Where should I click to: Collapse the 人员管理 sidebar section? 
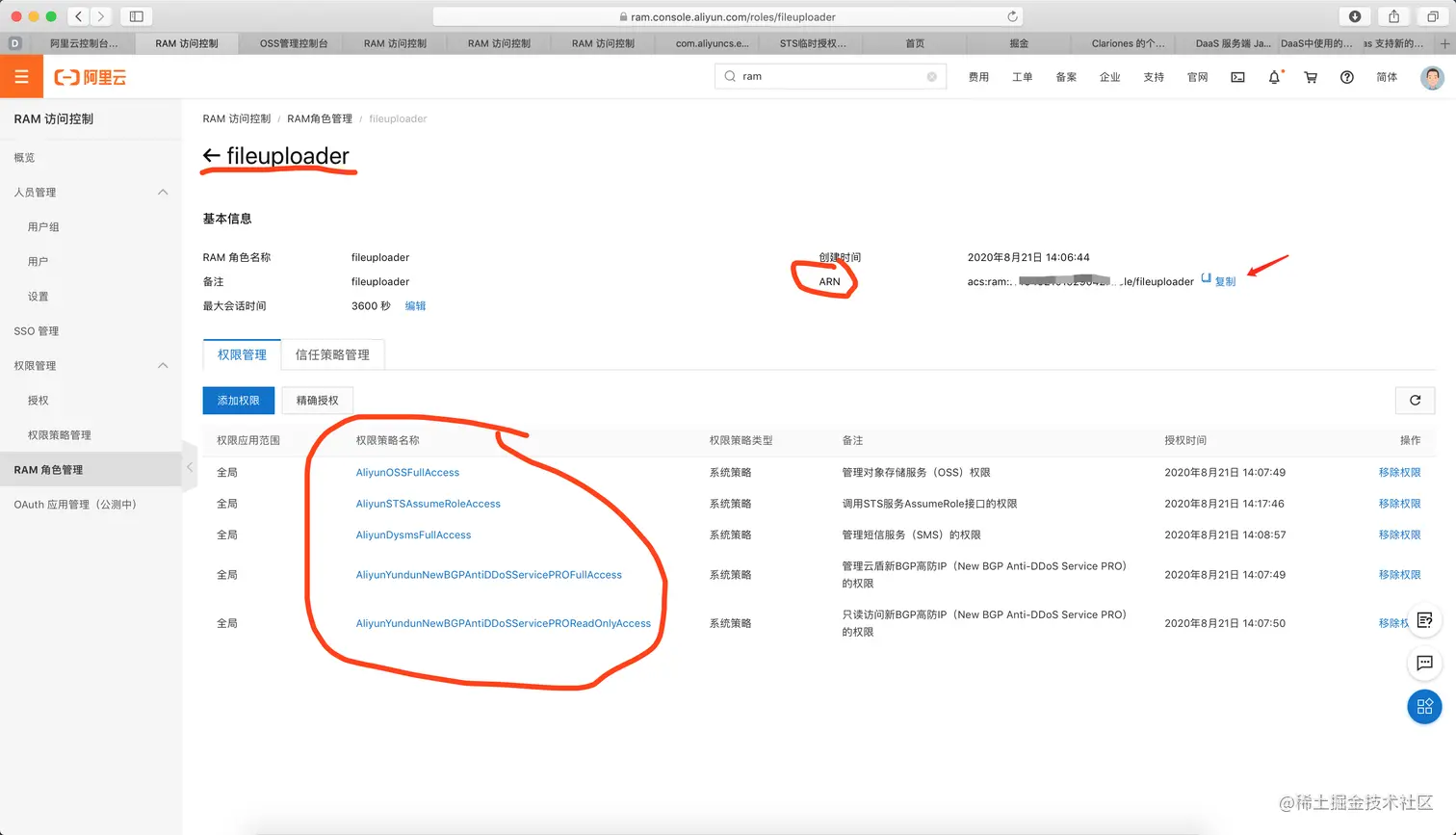(x=163, y=193)
